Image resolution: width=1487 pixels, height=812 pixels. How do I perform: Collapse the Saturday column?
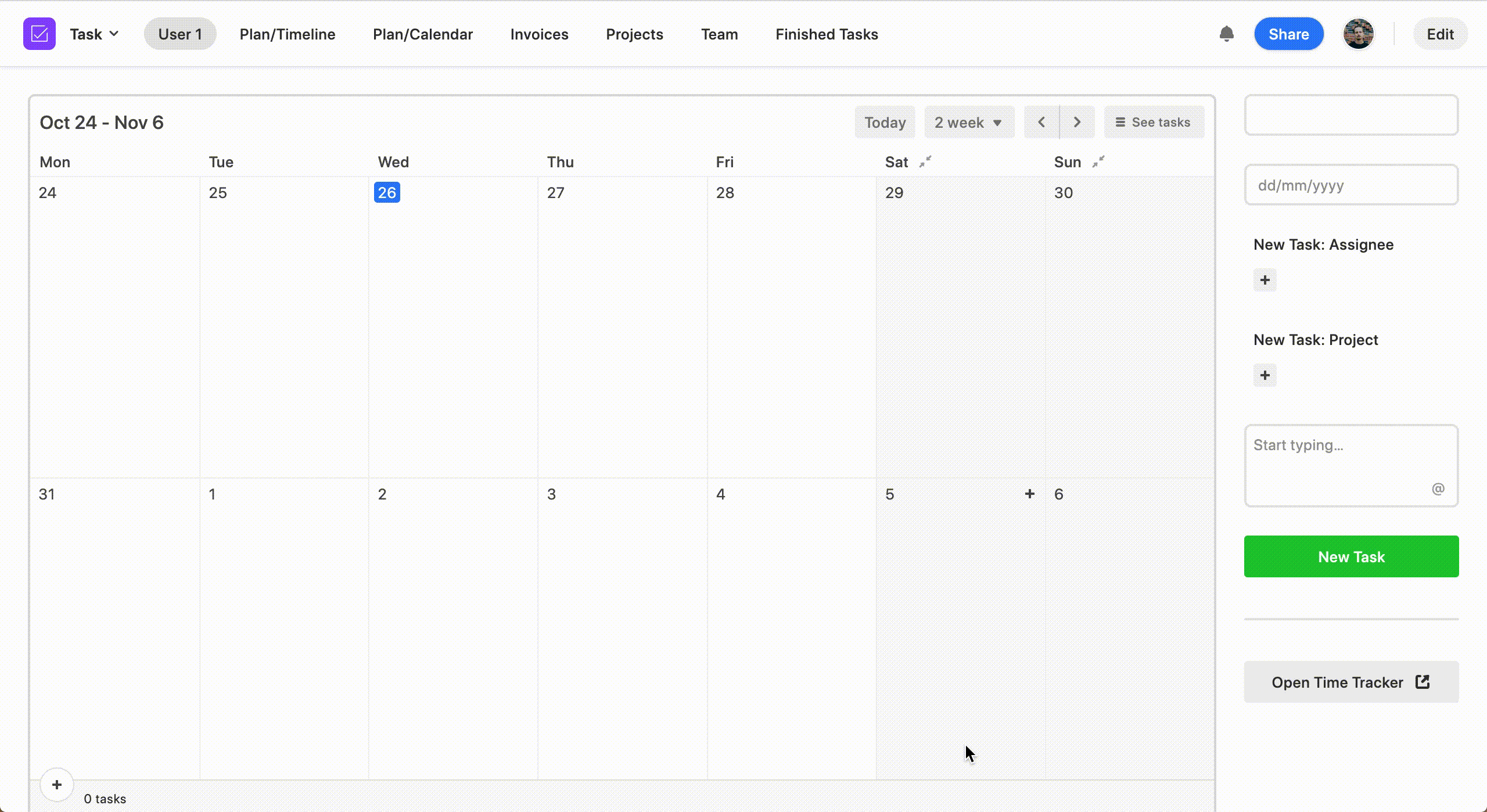pyautogui.click(x=925, y=161)
